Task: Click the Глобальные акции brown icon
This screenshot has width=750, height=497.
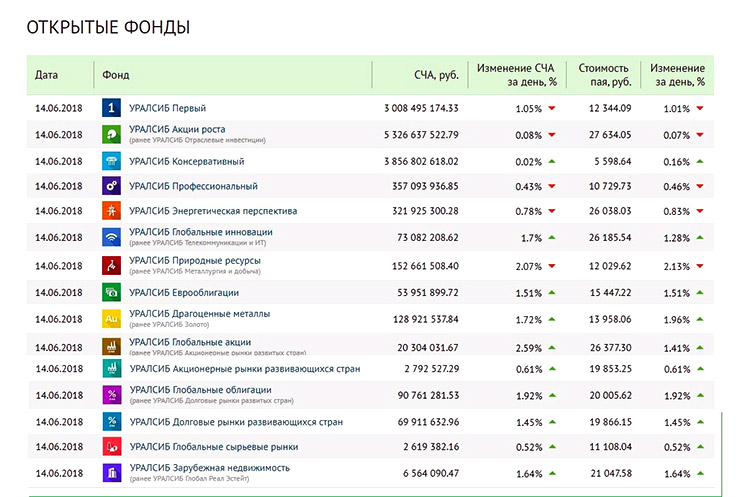Action: [x=111, y=346]
